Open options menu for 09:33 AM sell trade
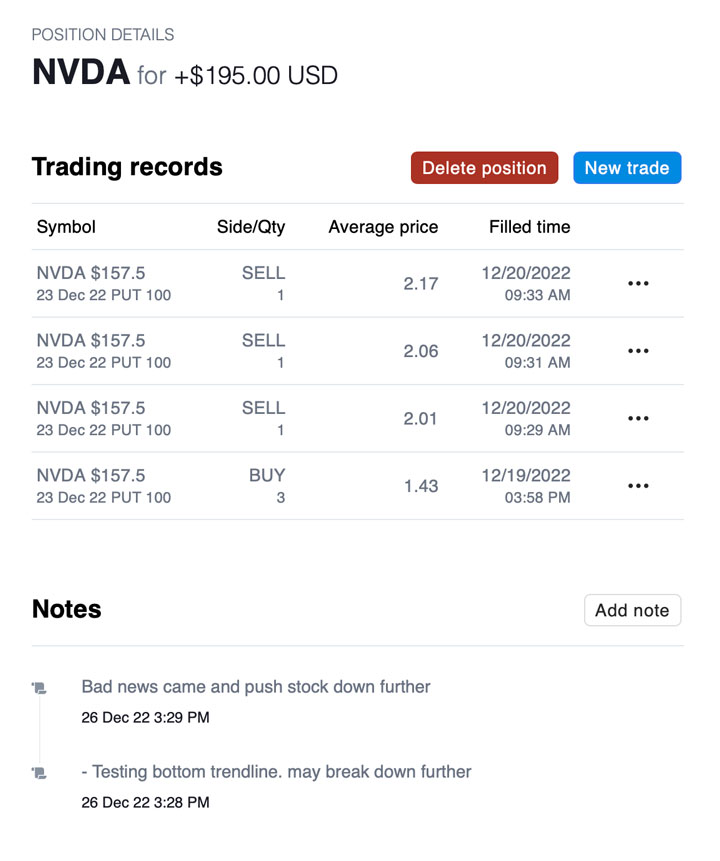Image resolution: width=720 pixels, height=861 pixels. (x=638, y=283)
